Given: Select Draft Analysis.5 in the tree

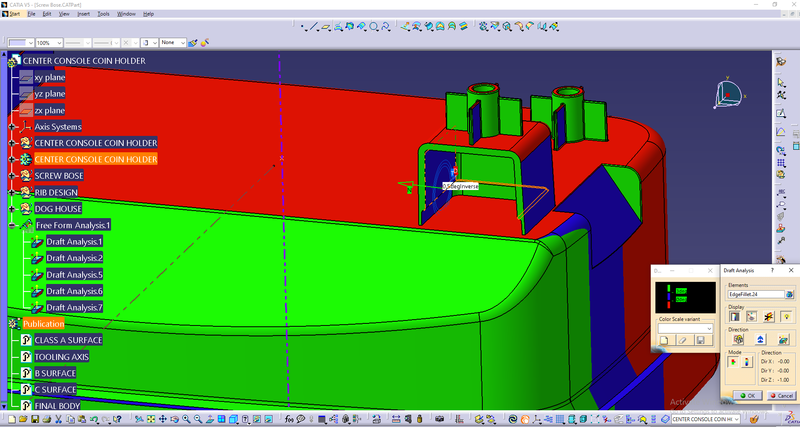Looking at the screenshot, I should (74, 274).
